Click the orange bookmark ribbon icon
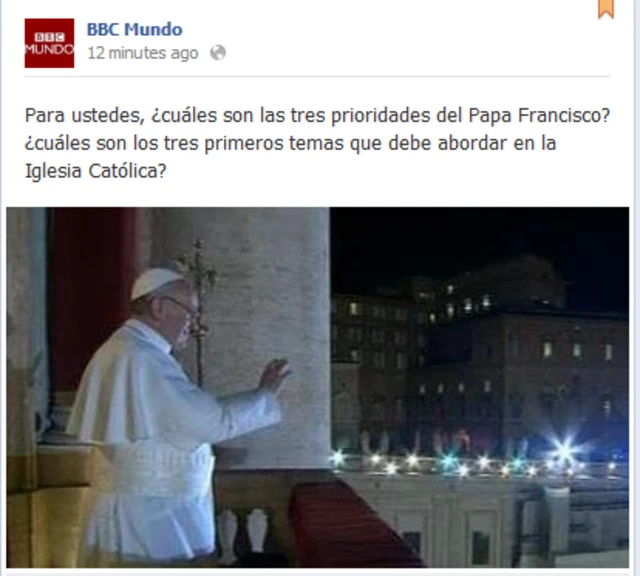 tap(606, 9)
